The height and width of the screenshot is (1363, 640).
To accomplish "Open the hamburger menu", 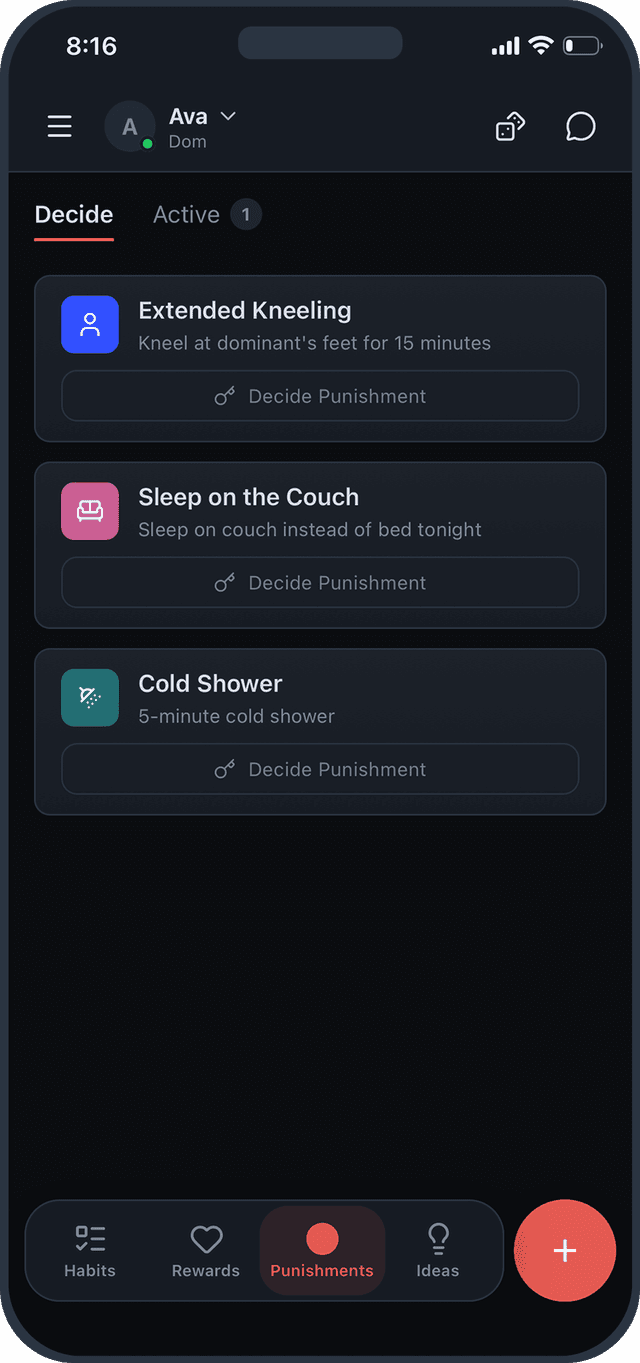I will tap(59, 126).
